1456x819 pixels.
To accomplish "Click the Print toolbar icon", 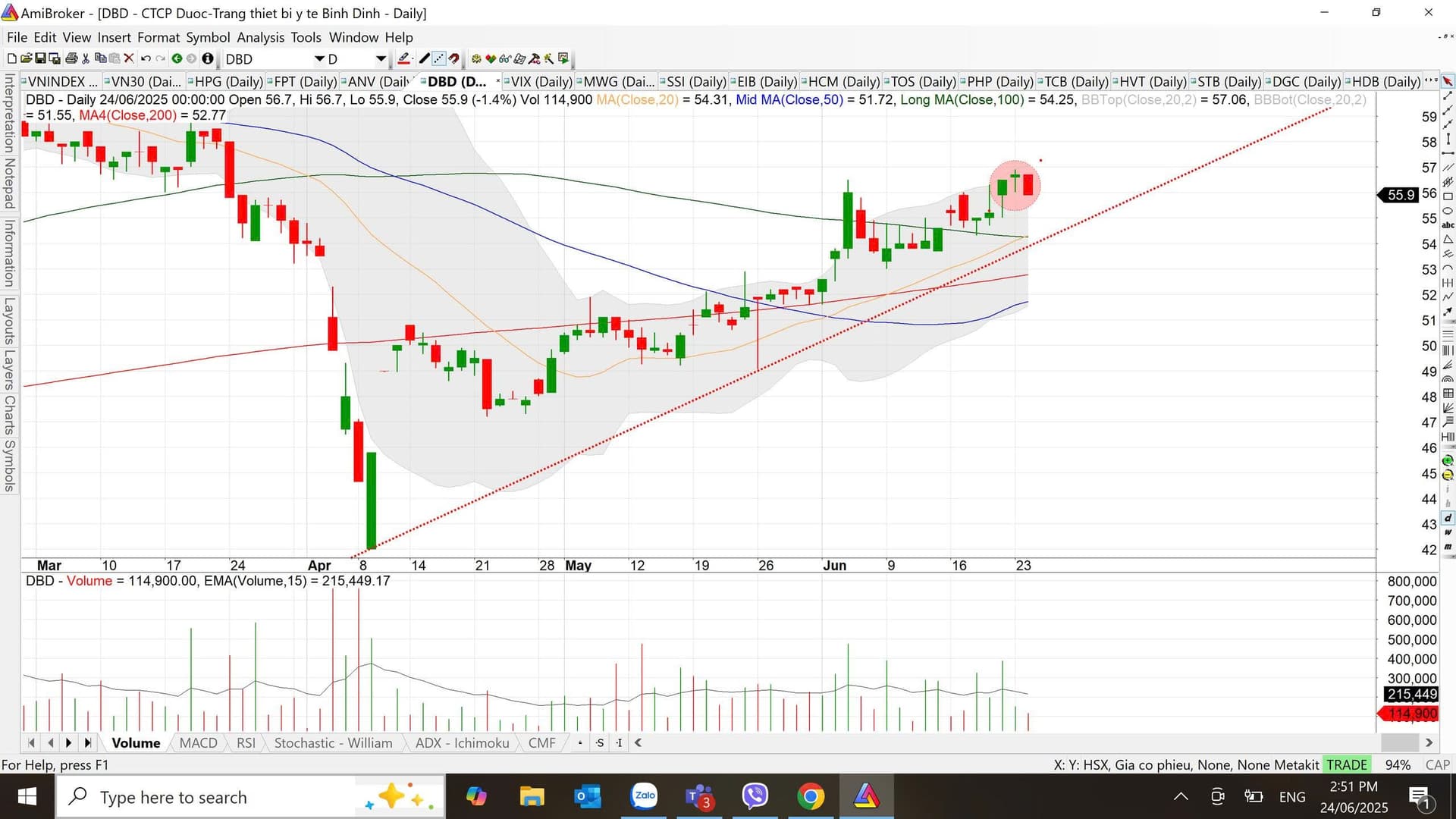I will point(71,58).
